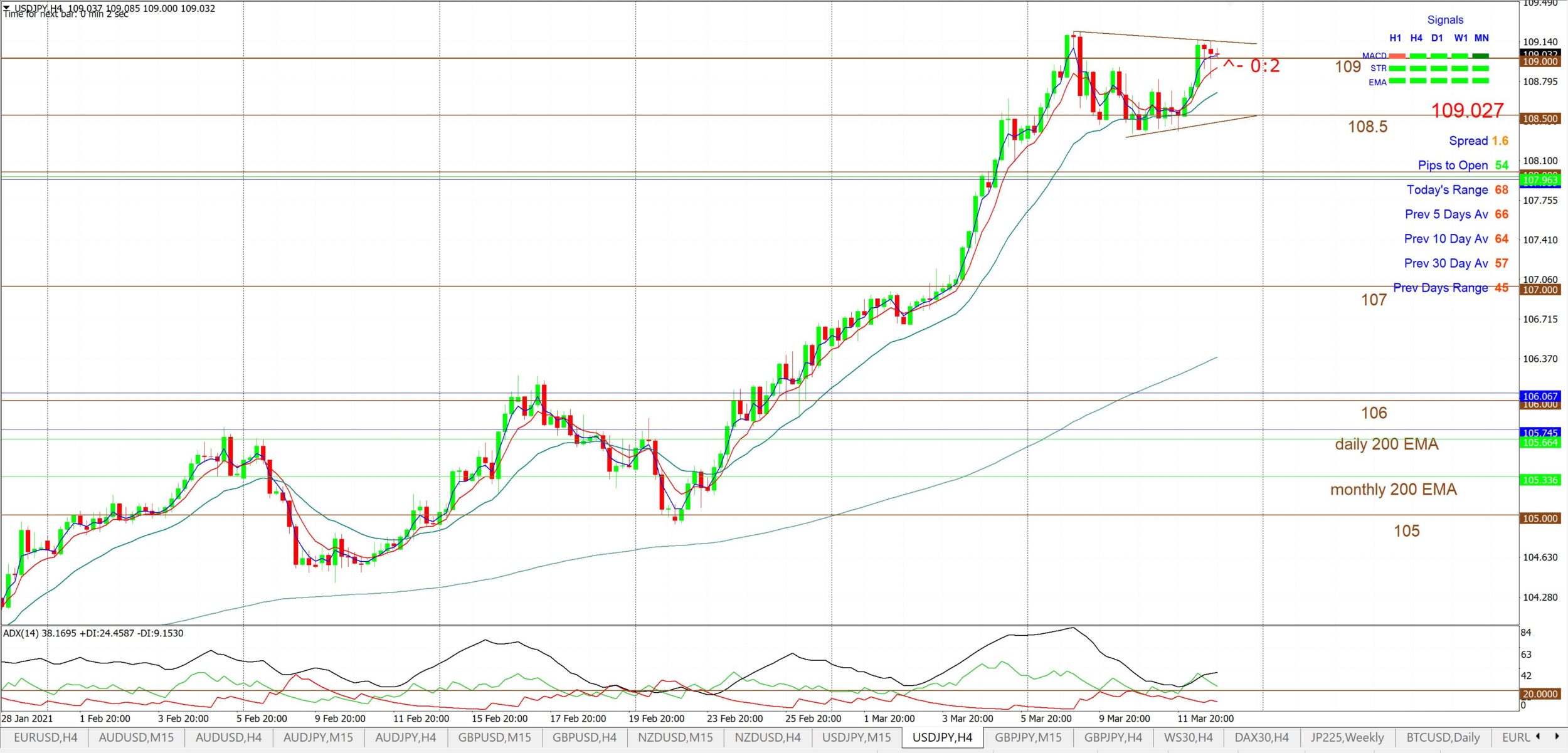Click the ADX(14) indicator readout text
The height and width of the screenshot is (753, 1568).
[x=93, y=634]
